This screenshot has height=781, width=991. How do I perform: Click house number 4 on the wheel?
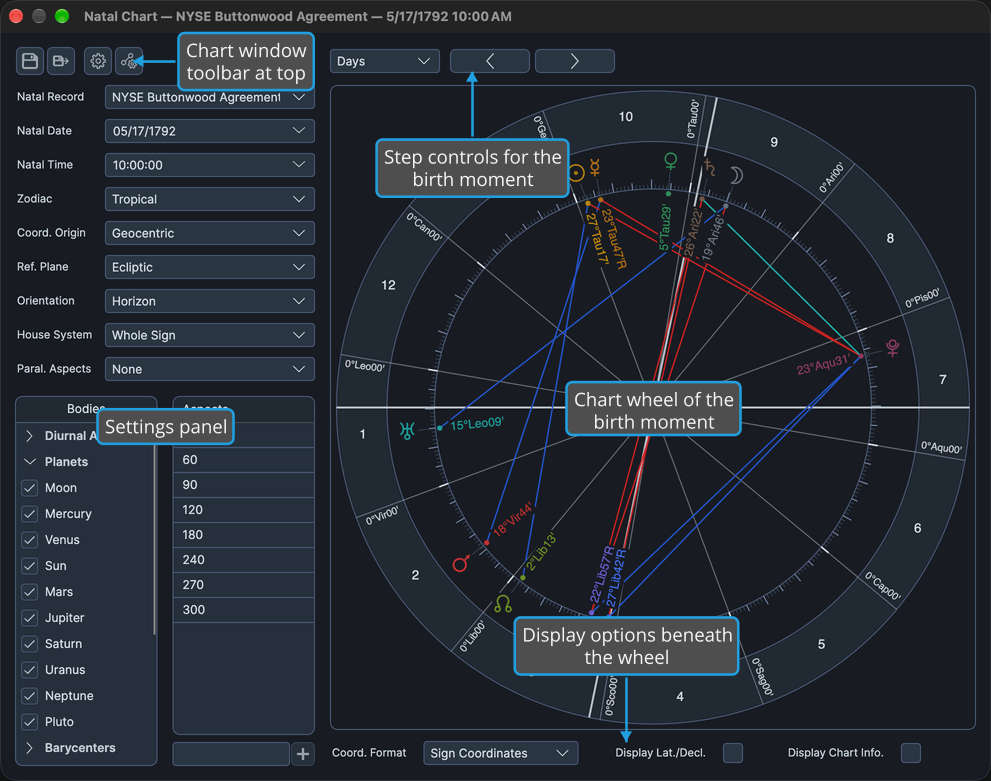pyautogui.click(x=680, y=696)
